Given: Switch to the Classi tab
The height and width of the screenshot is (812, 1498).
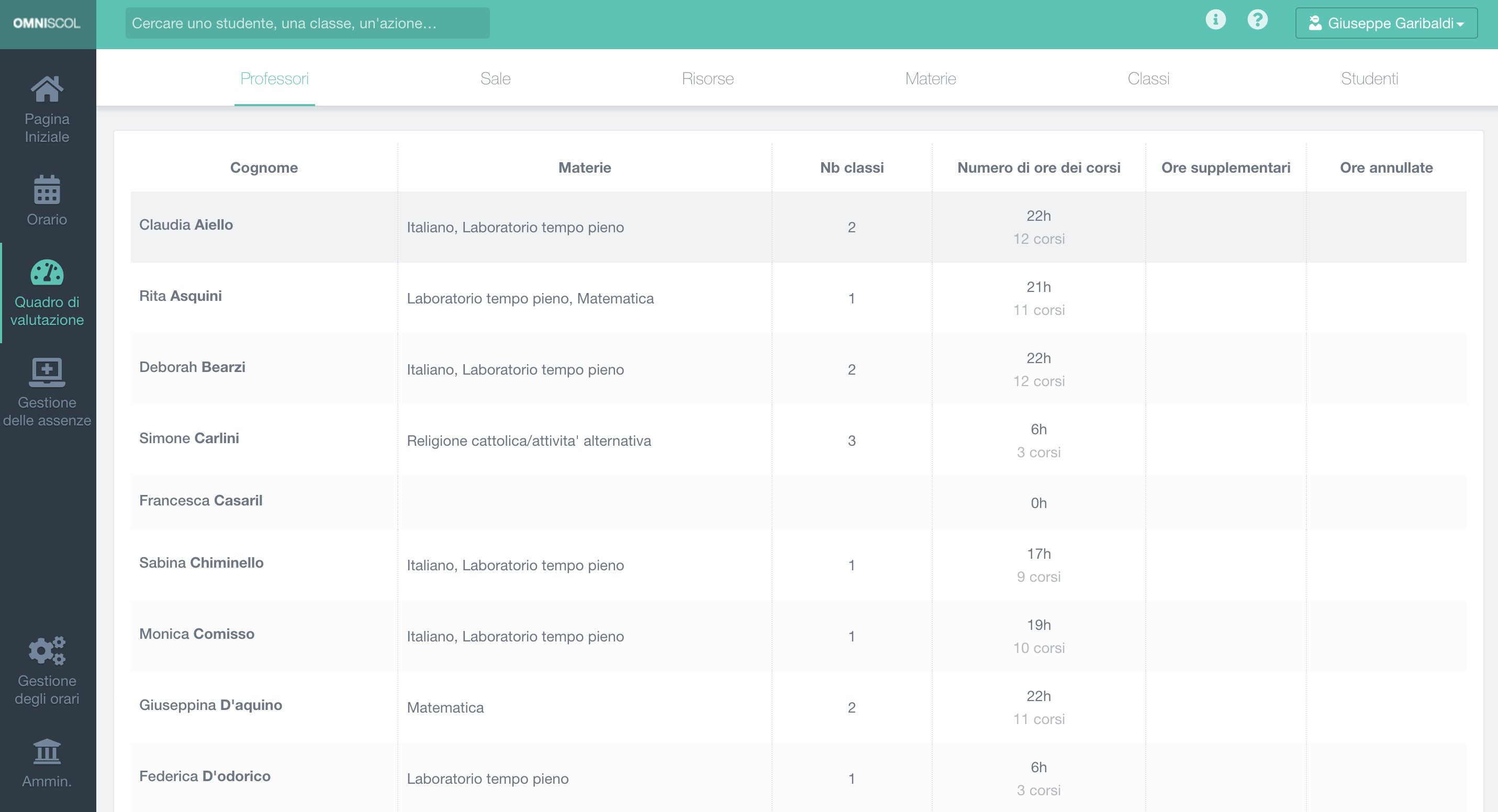Looking at the screenshot, I should [1148, 78].
